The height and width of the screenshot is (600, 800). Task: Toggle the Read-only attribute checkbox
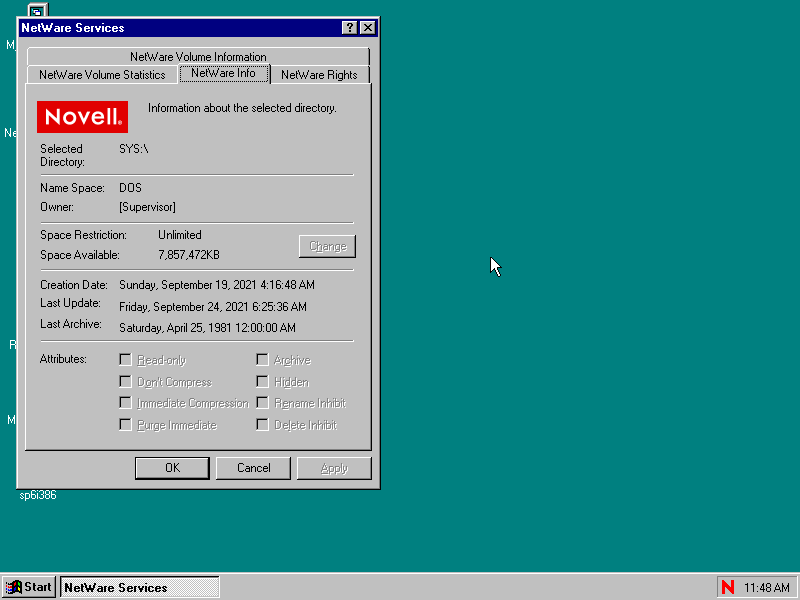click(126, 360)
